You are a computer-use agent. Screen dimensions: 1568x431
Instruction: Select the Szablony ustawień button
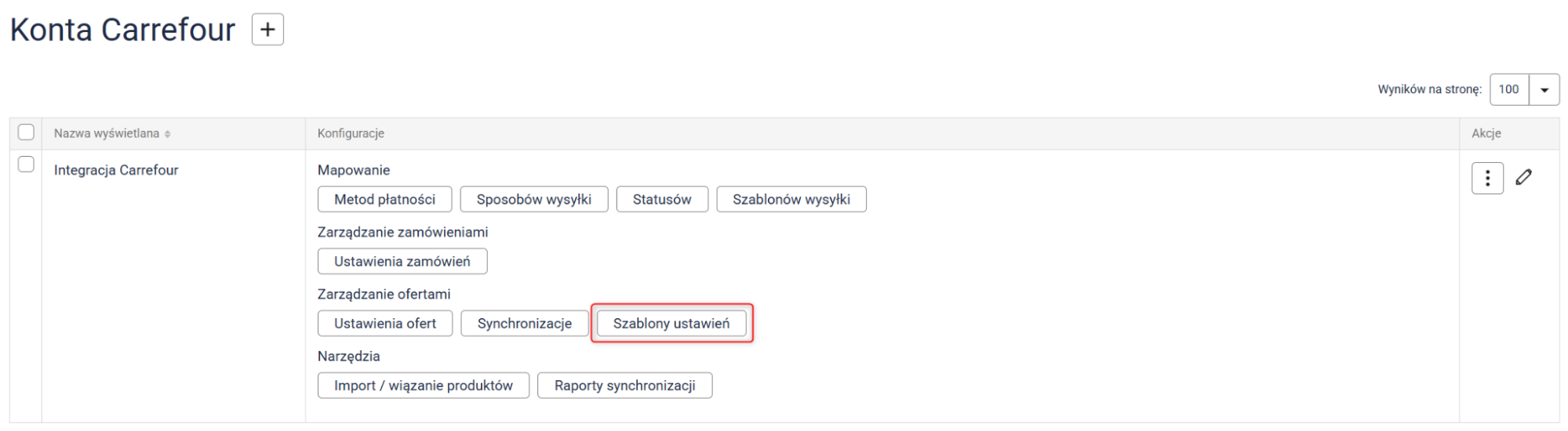tap(671, 324)
